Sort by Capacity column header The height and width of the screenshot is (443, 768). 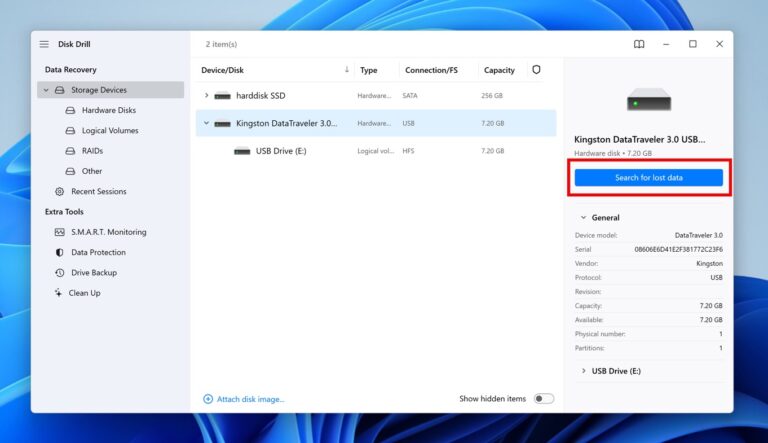click(x=499, y=70)
